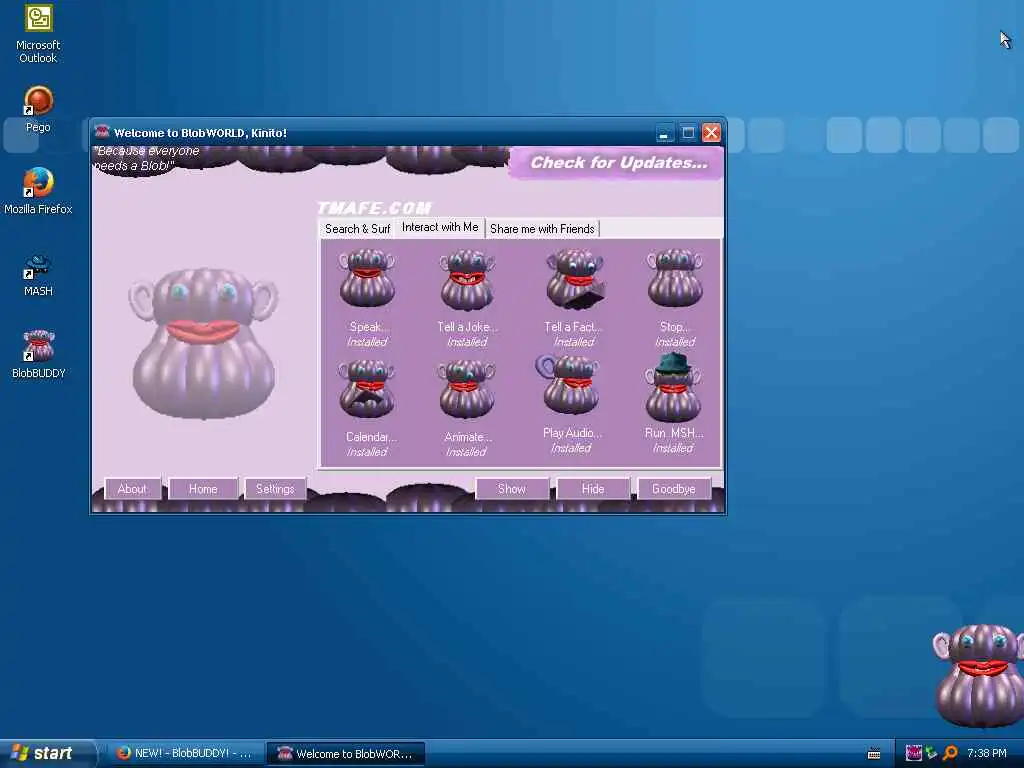This screenshot has width=1024, height=768.
Task: Close the BlobWORLD window
Action: pos(711,133)
